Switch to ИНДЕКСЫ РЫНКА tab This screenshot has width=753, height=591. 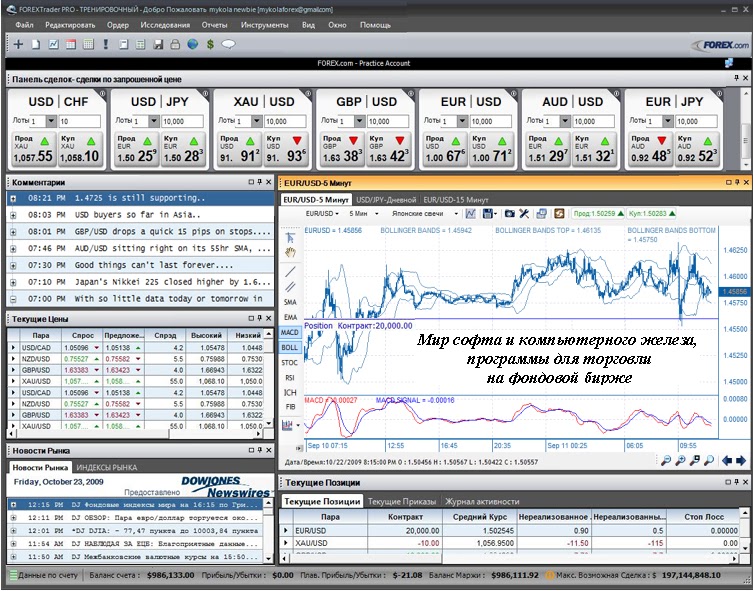[x=107, y=468]
